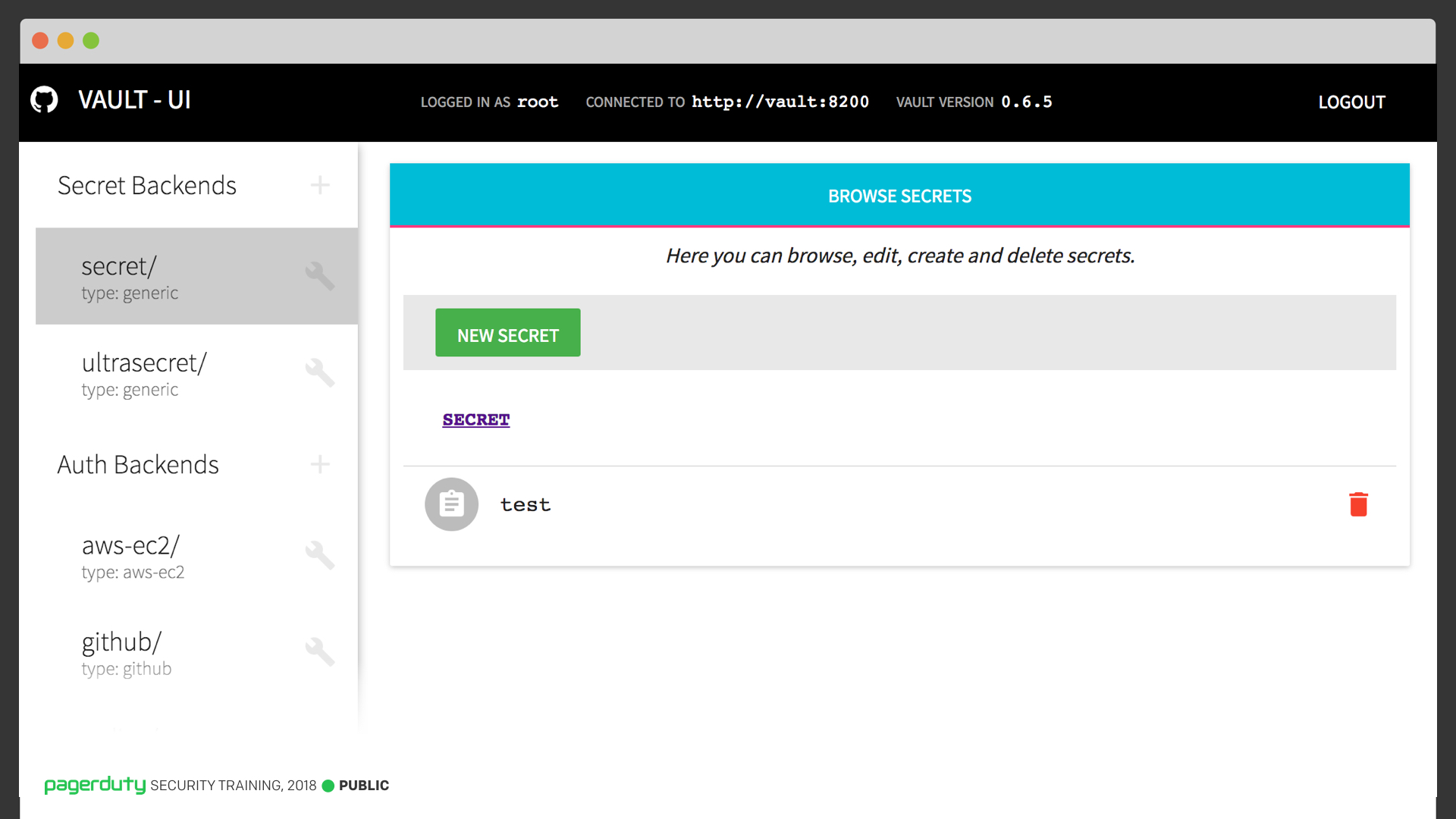Viewport: 1456px width, 819px height.
Task: Click the BROWSE SECRETS header tab
Action: (899, 196)
